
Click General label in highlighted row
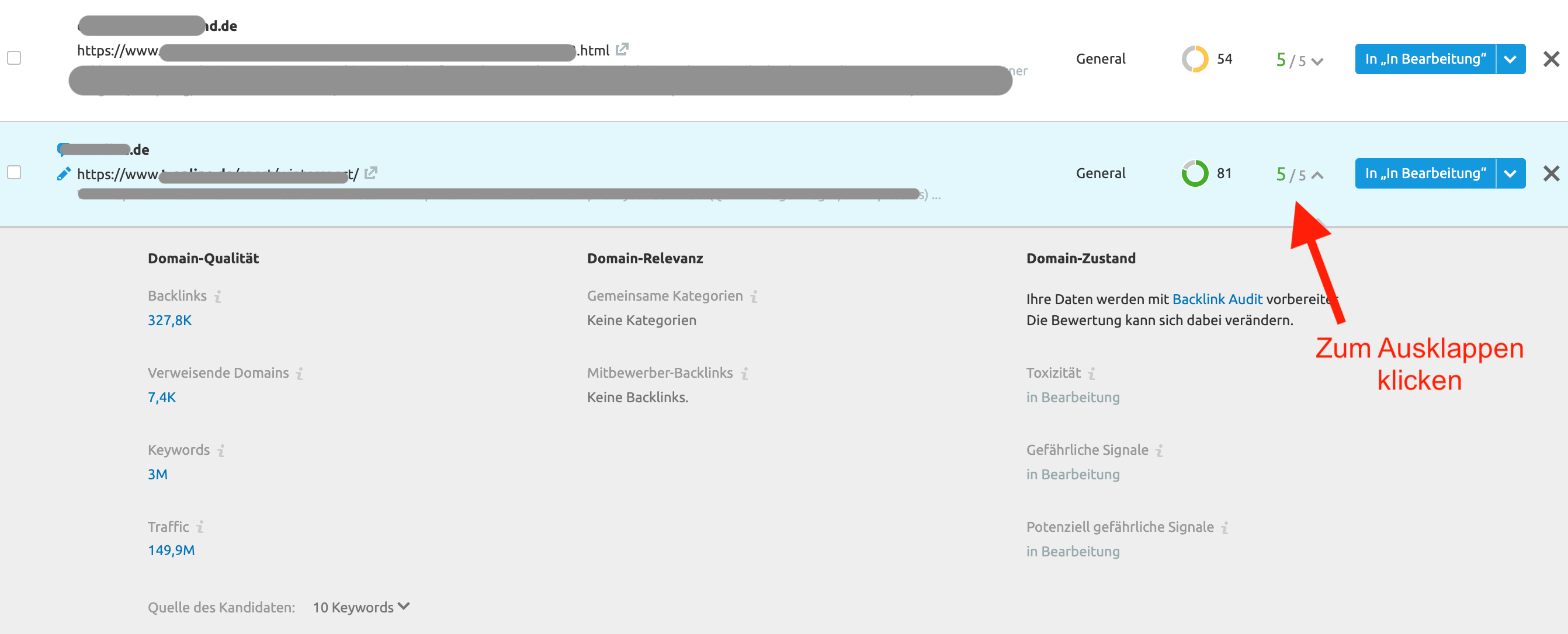(x=1101, y=173)
